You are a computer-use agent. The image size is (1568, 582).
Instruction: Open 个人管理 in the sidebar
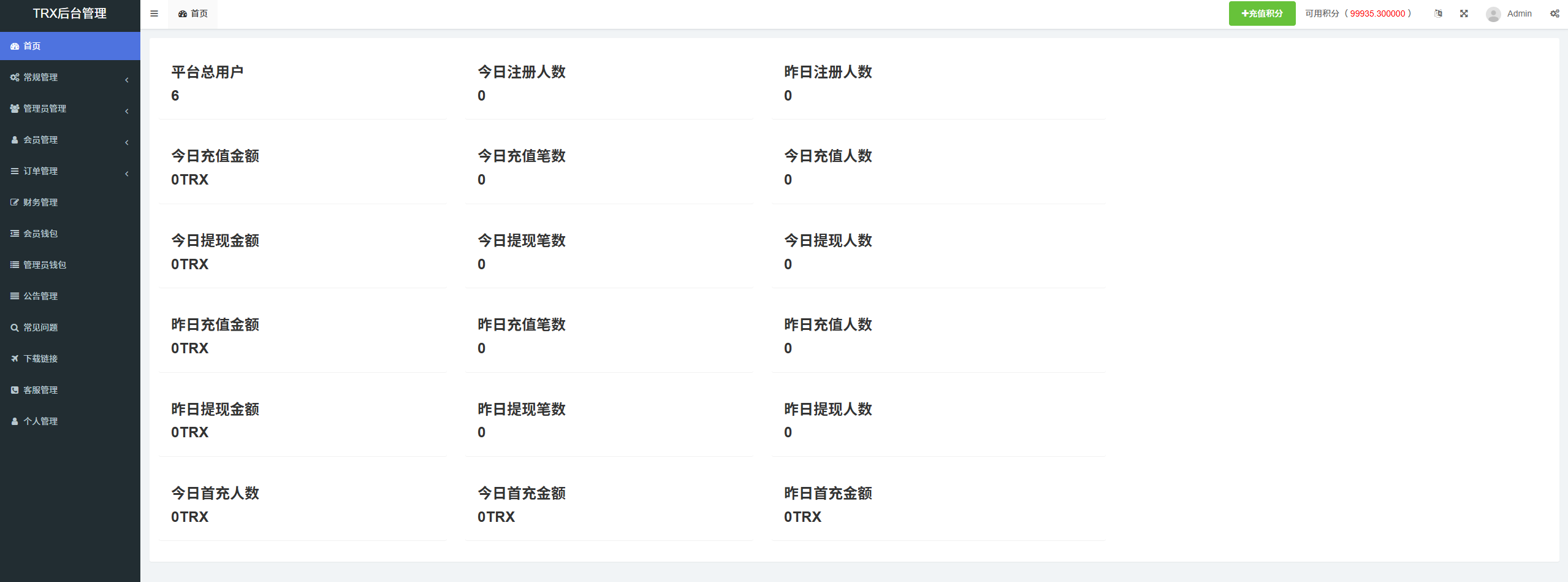tap(70, 421)
